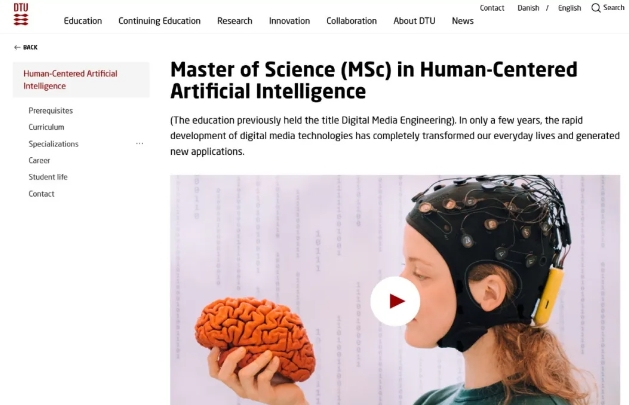Click the back arrow icon
The image size is (629, 405).
17,47
